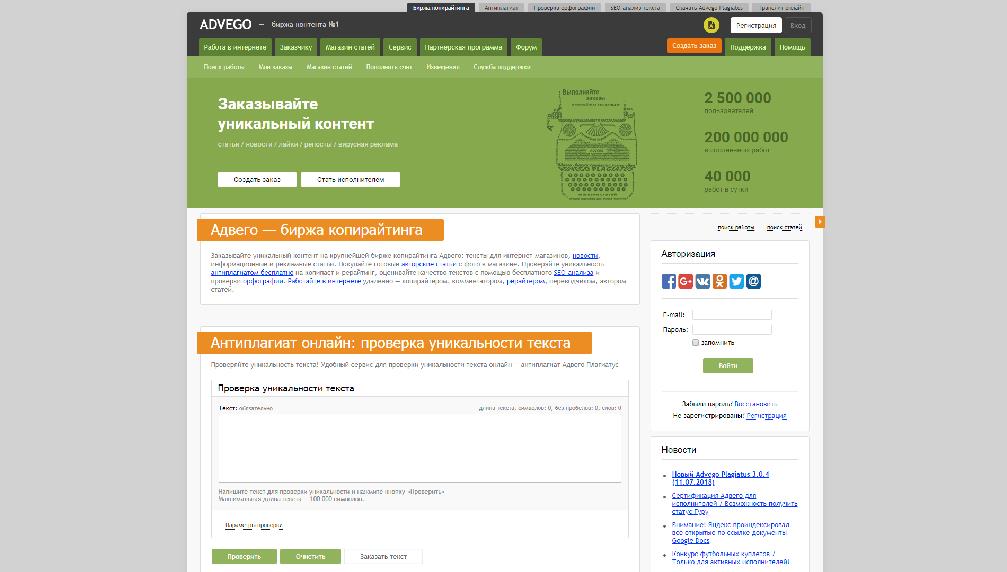Open 'Форум' menu tab

[526, 48]
